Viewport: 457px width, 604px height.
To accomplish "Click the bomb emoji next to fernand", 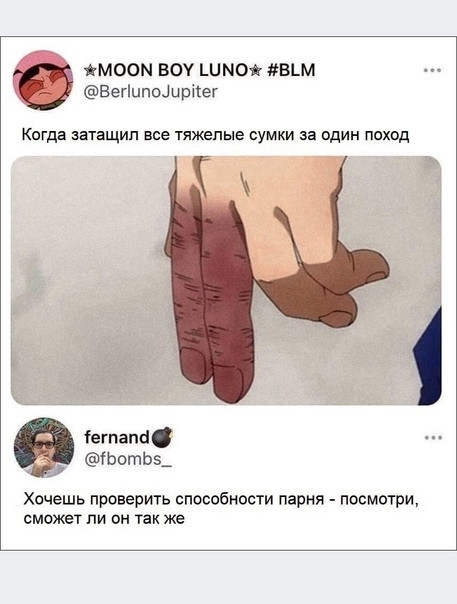I will (x=162, y=438).
